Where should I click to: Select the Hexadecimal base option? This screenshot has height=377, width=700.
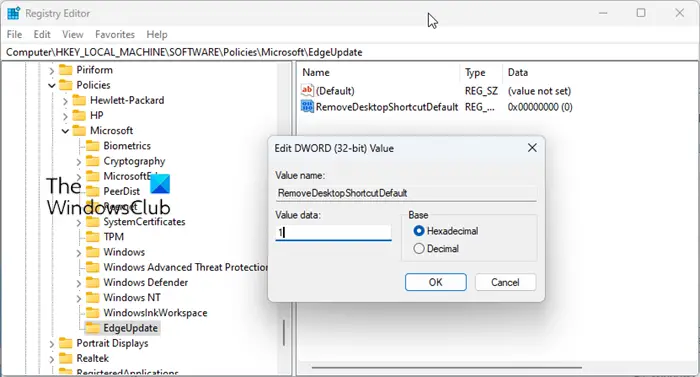(x=419, y=231)
